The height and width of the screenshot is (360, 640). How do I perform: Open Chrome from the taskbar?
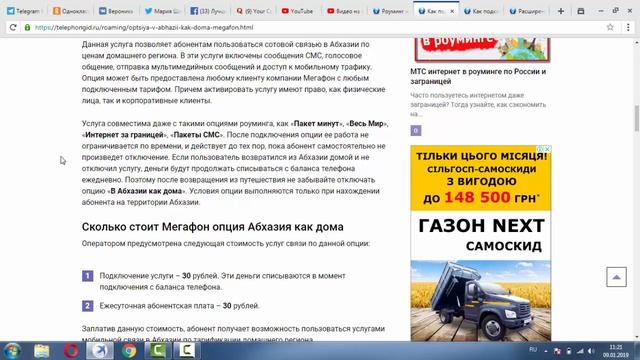[x=129, y=351]
